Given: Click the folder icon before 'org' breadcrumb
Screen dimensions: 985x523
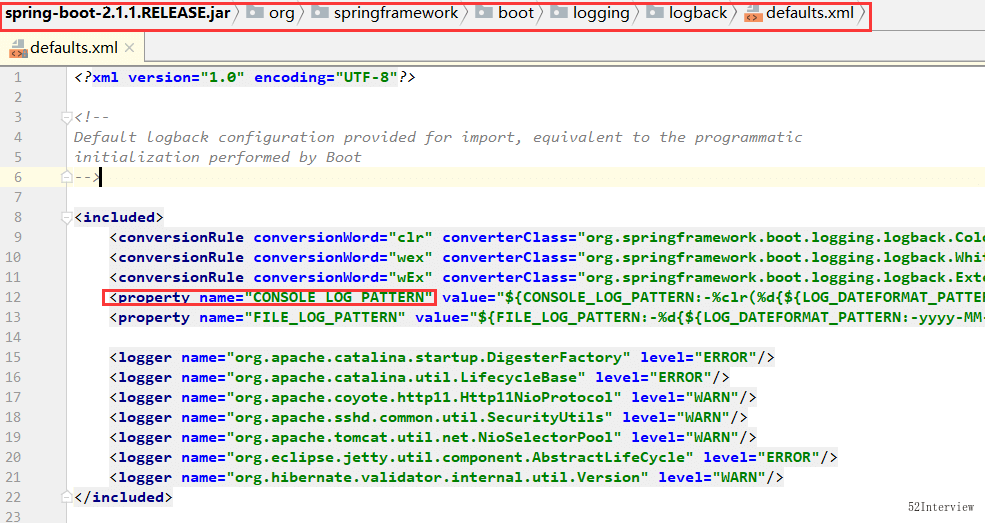Looking at the screenshot, I should [255, 14].
